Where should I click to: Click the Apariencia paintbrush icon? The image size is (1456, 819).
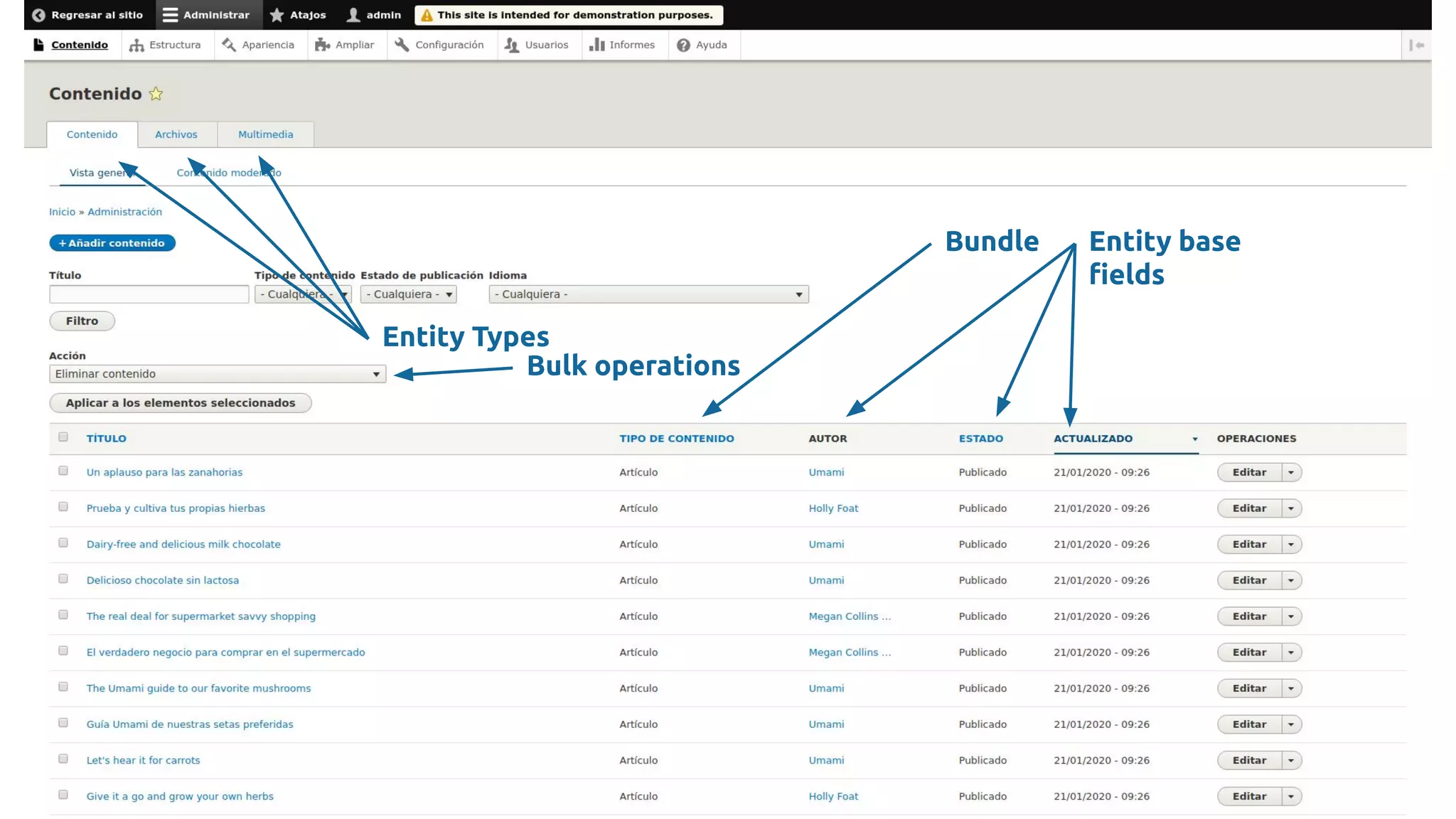(x=229, y=45)
